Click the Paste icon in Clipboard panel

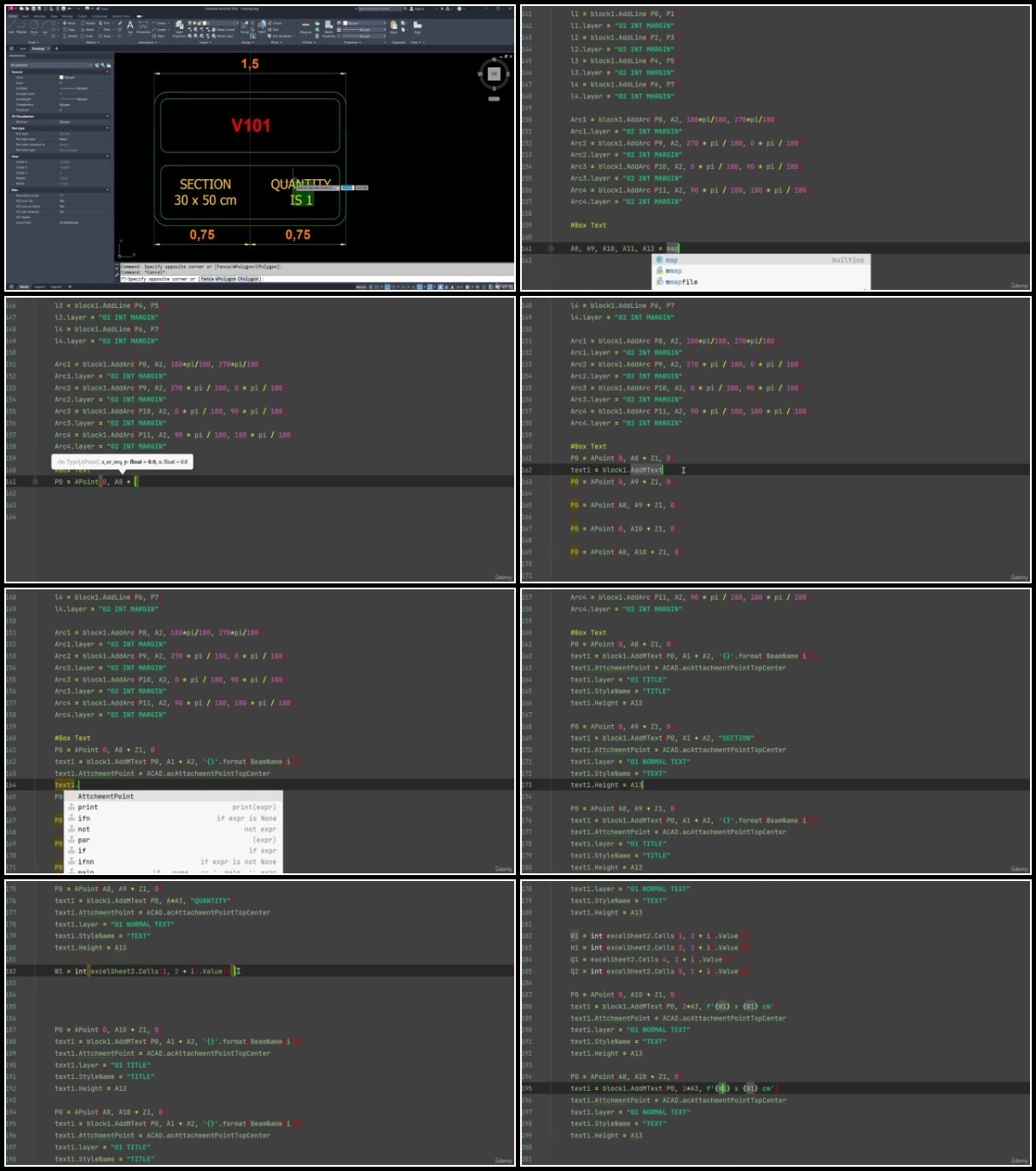[x=394, y=27]
